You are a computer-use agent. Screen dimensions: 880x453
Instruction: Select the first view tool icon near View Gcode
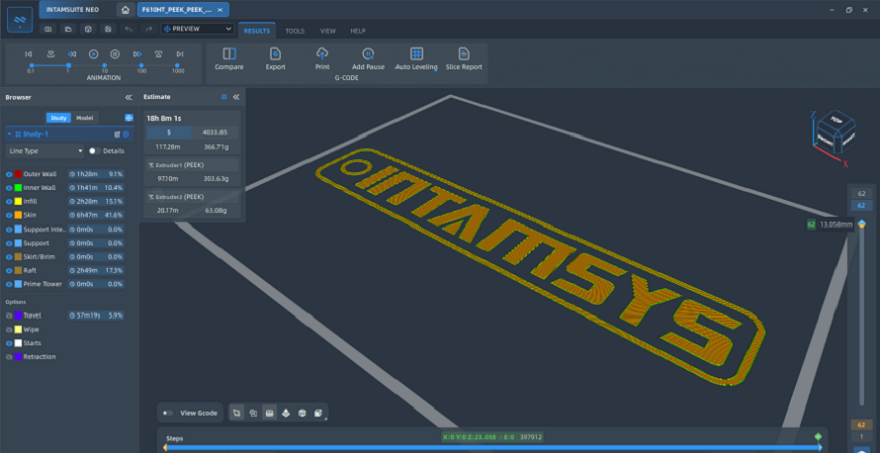tap(237, 413)
